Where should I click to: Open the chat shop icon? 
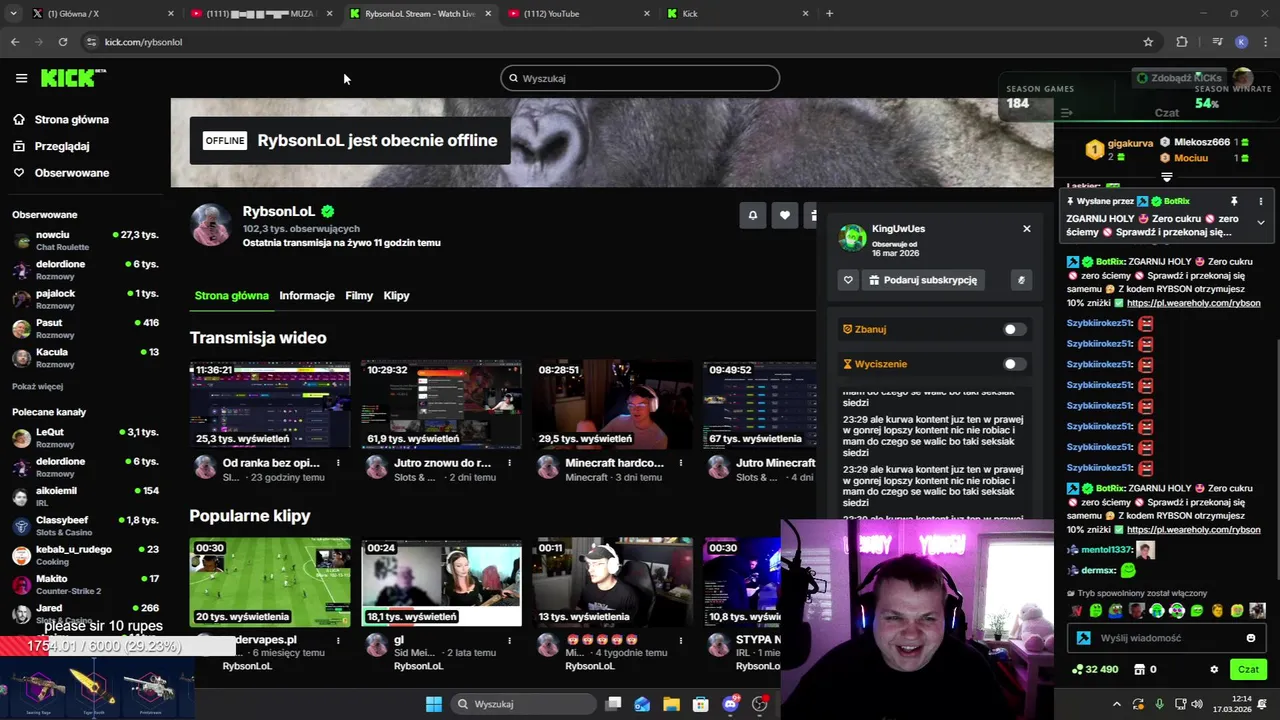[1137, 670]
